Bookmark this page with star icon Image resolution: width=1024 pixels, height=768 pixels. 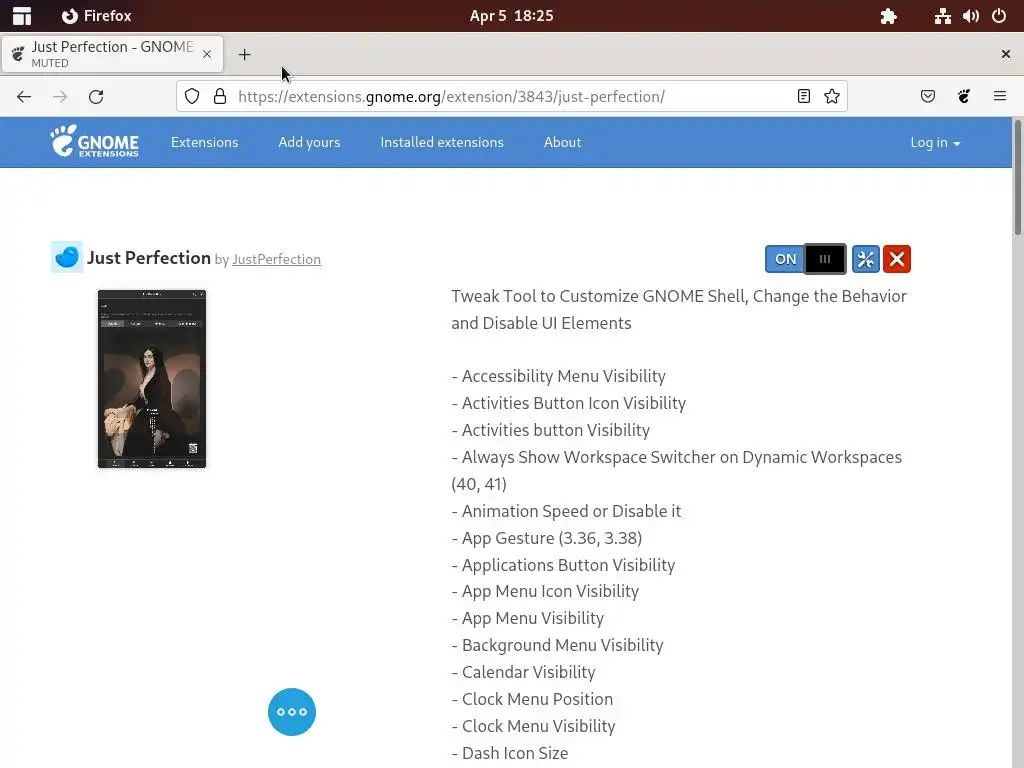831,97
